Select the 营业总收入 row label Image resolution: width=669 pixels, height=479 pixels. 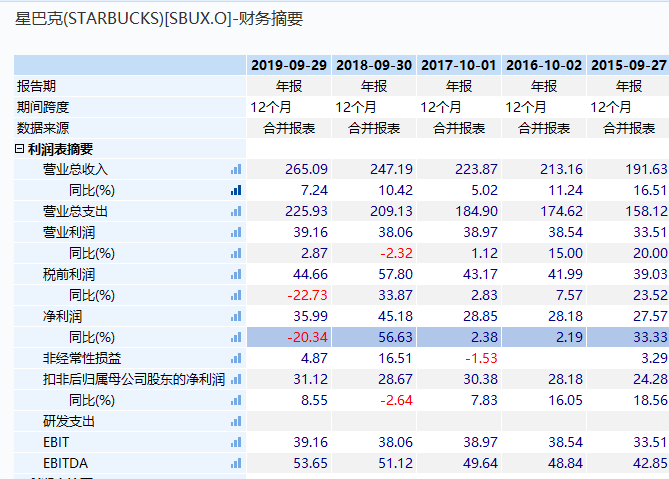(75, 169)
